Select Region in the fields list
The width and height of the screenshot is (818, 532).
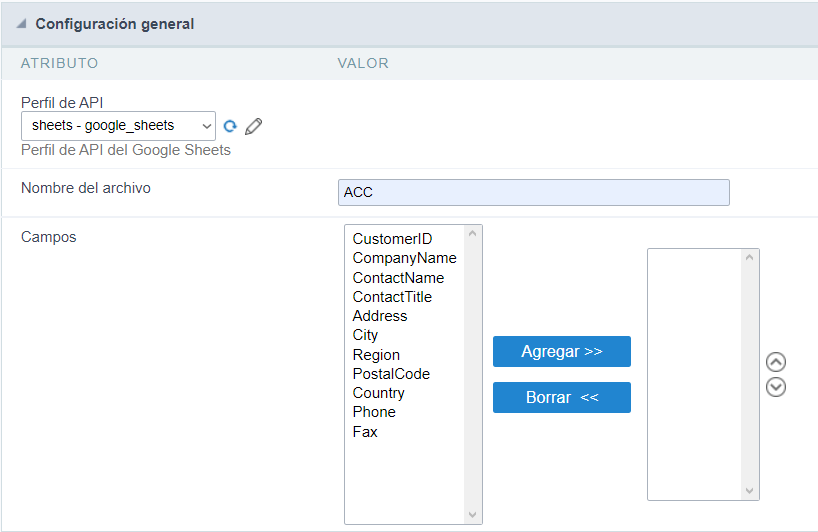(x=376, y=355)
